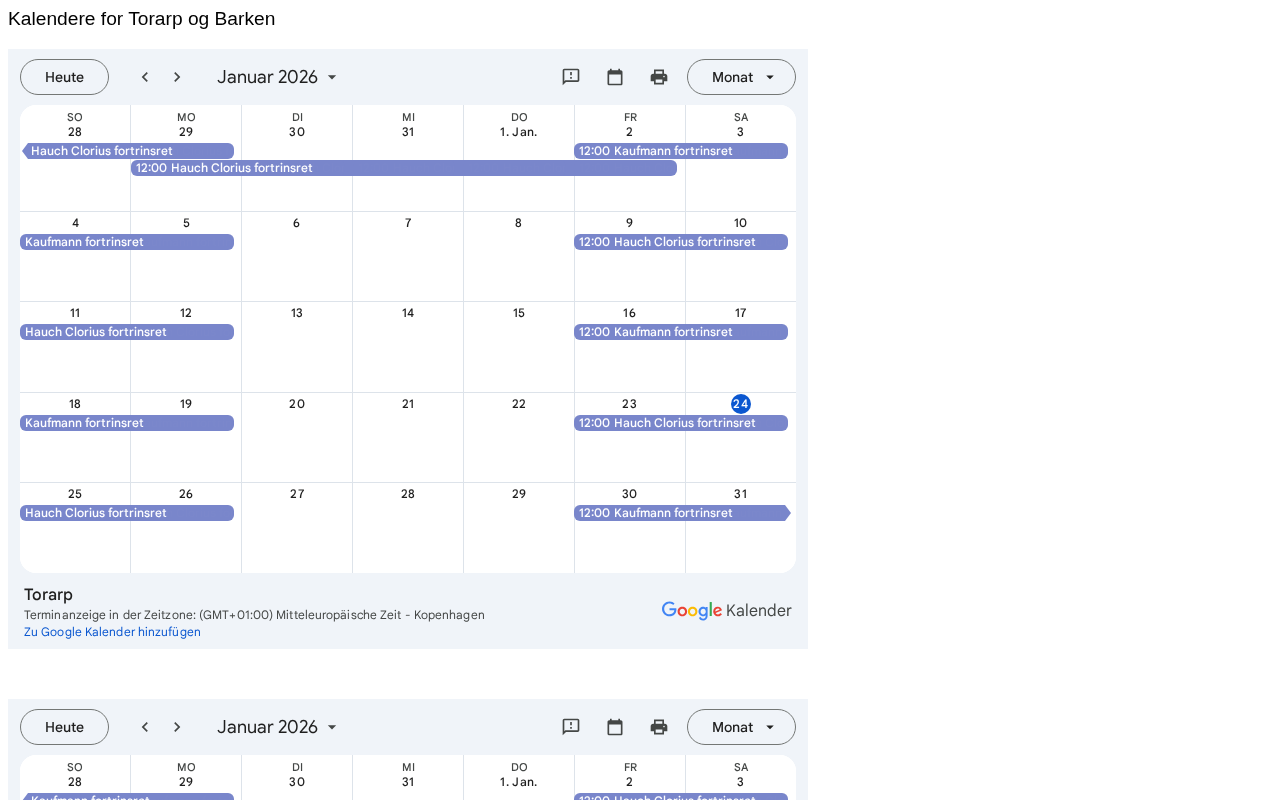Go to previous month in Torarp calendar
This screenshot has height=800, width=1280.
click(145, 77)
